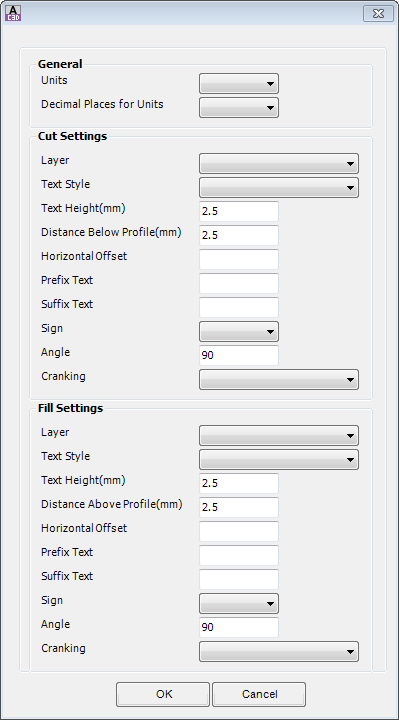The height and width of the screenshot is (720, 399).
Task: Click the AutoCAD Civil 3D title bar icon
Action: click(14, 13)
